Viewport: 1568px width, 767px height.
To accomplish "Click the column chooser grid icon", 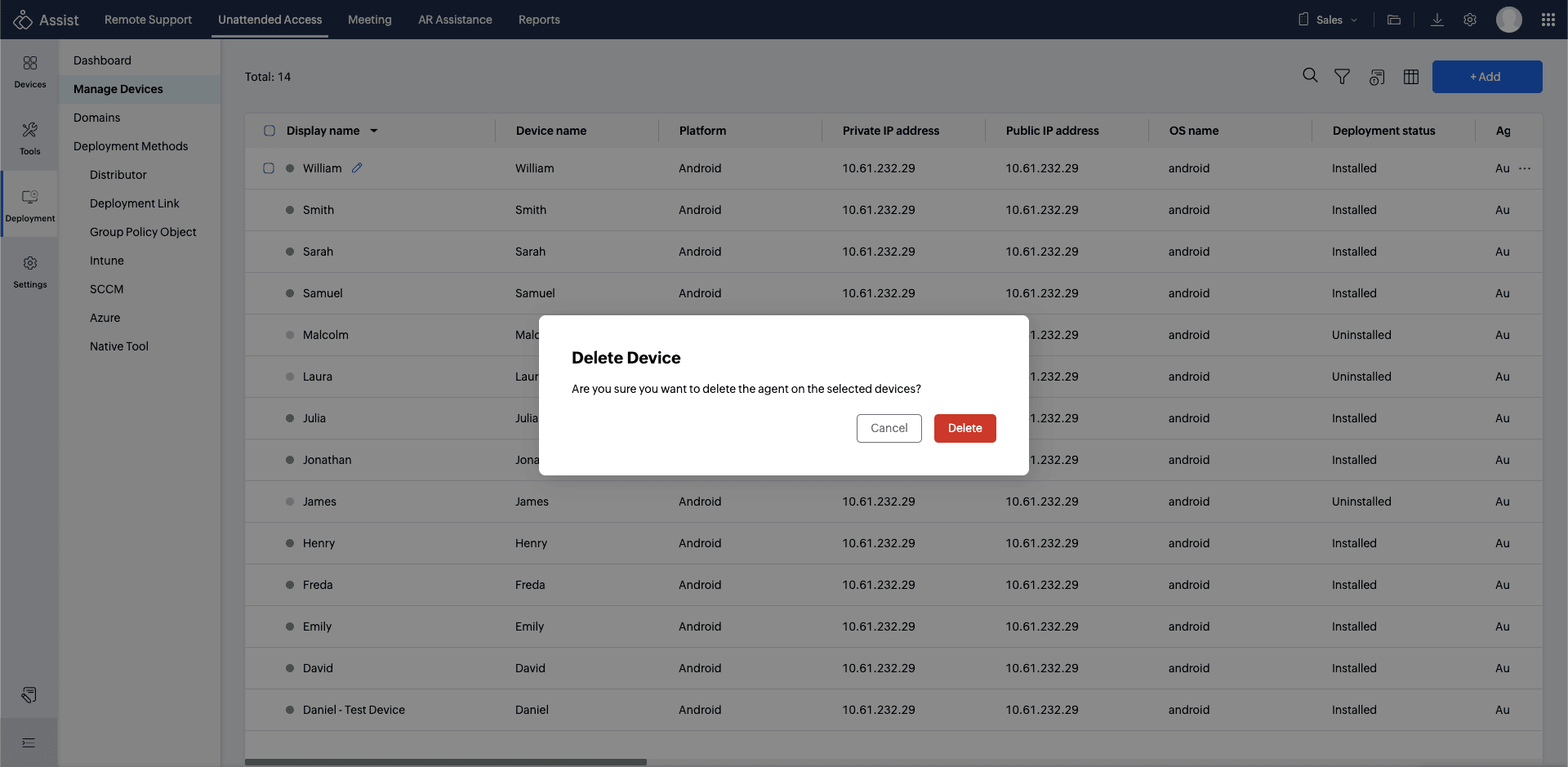I will (x=1410, y=77).
